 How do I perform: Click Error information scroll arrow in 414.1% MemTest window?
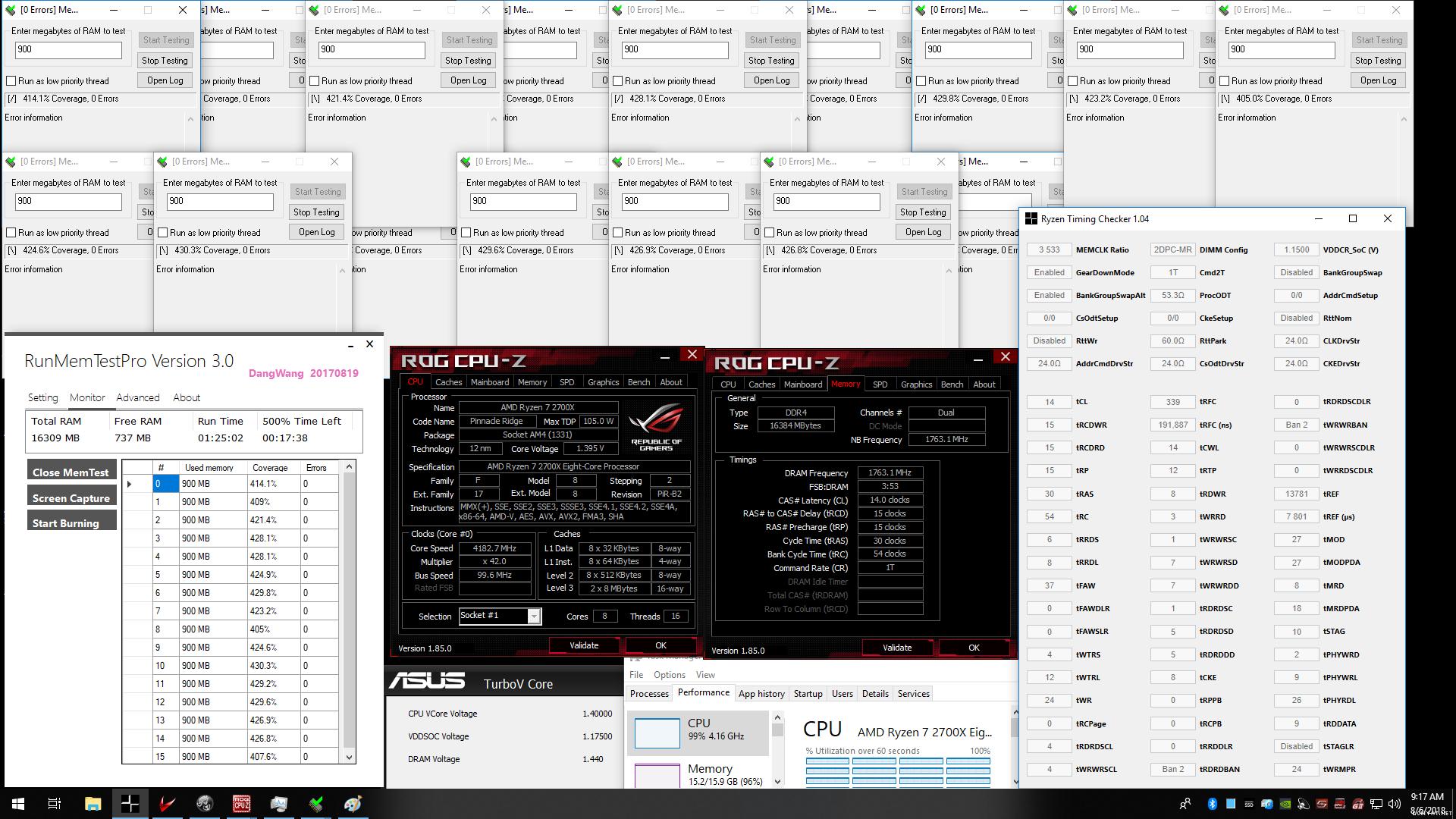190,119
